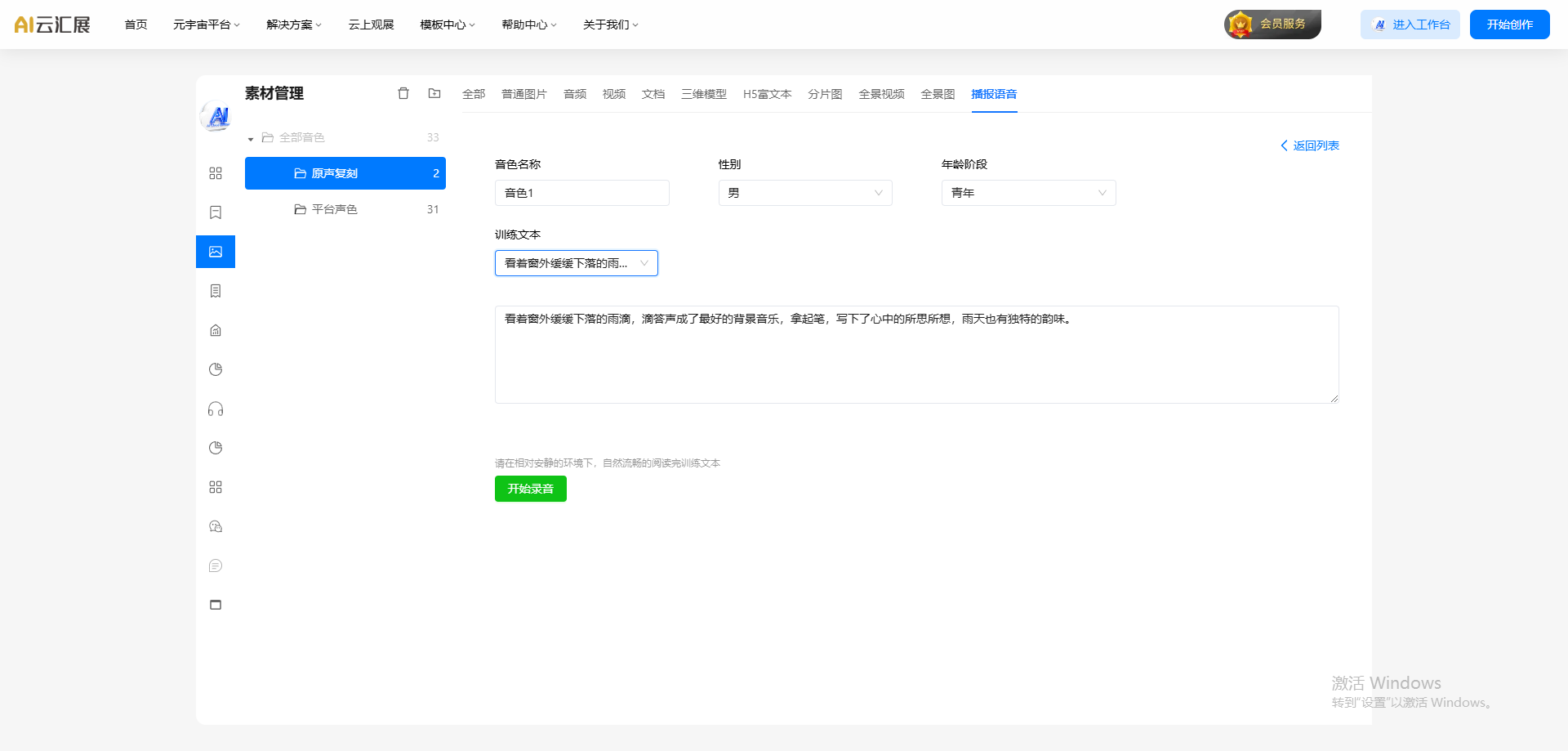Image resolution: width=1568 pixels, height=751 pixels.
Task: Open the bookmark icon in left sidebar
Action: (x=216, y=212)
